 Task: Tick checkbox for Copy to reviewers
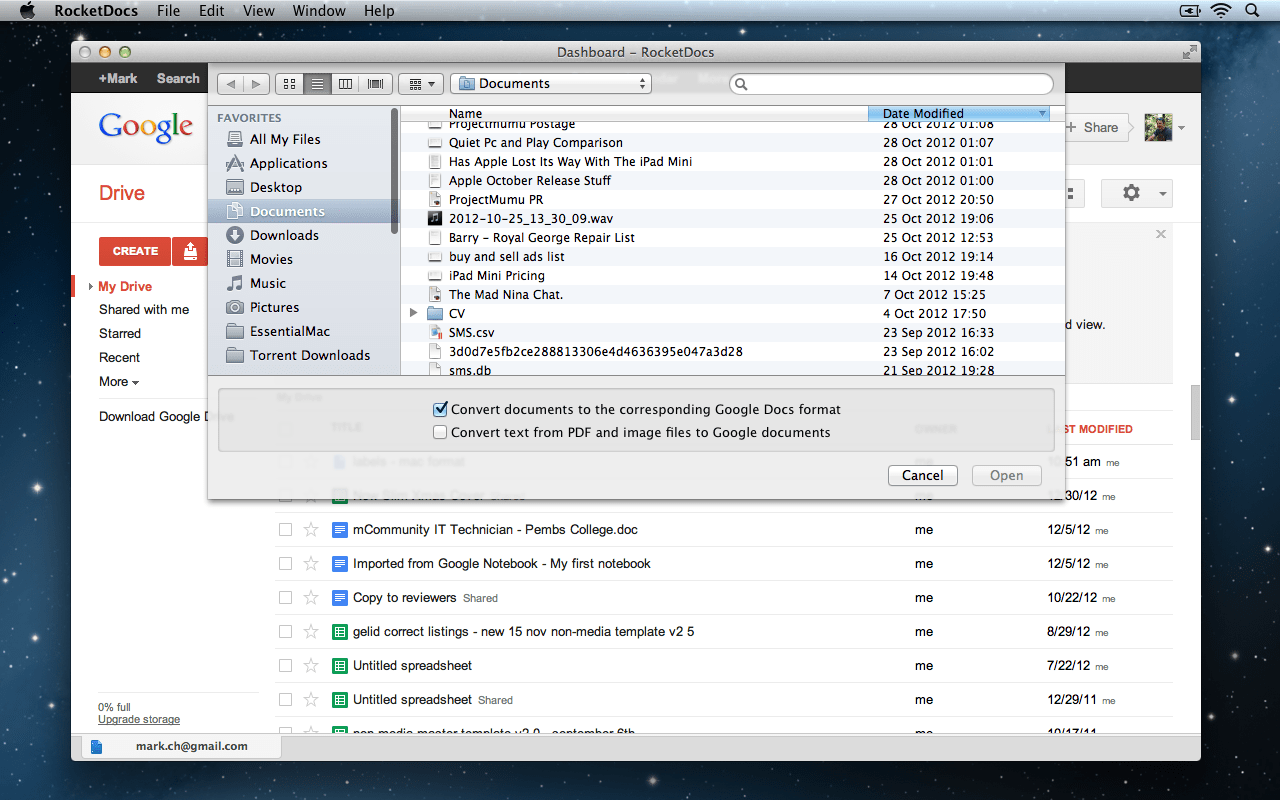[285, 598]
